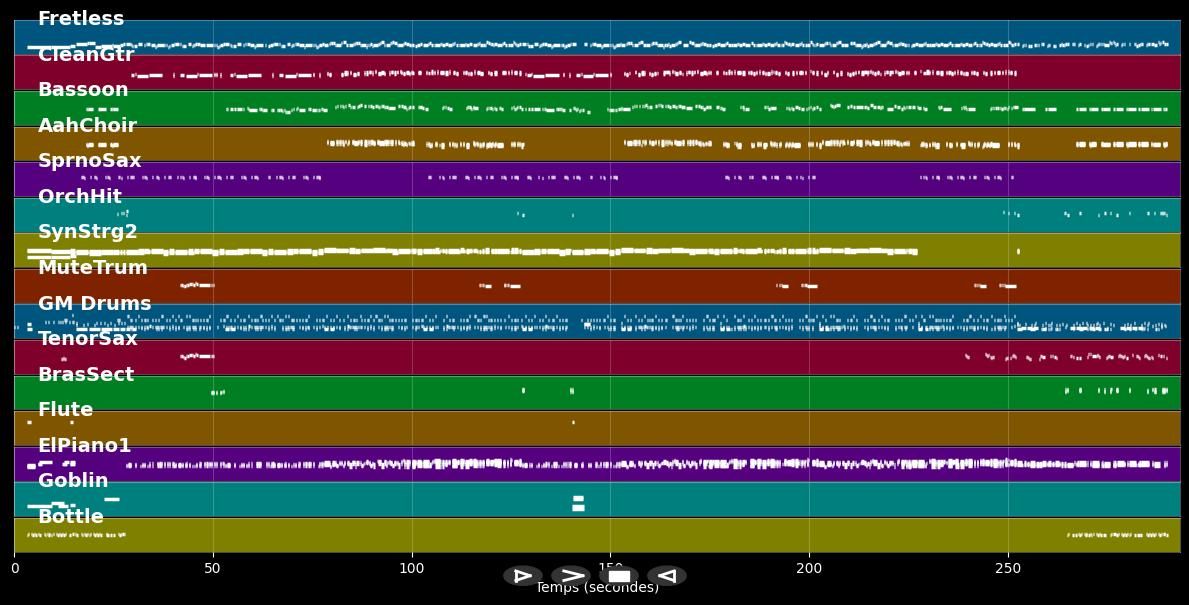Select the TenorSax track label
The width and height of the screenshot is (1189, 605).
click(x=88, y=339)
